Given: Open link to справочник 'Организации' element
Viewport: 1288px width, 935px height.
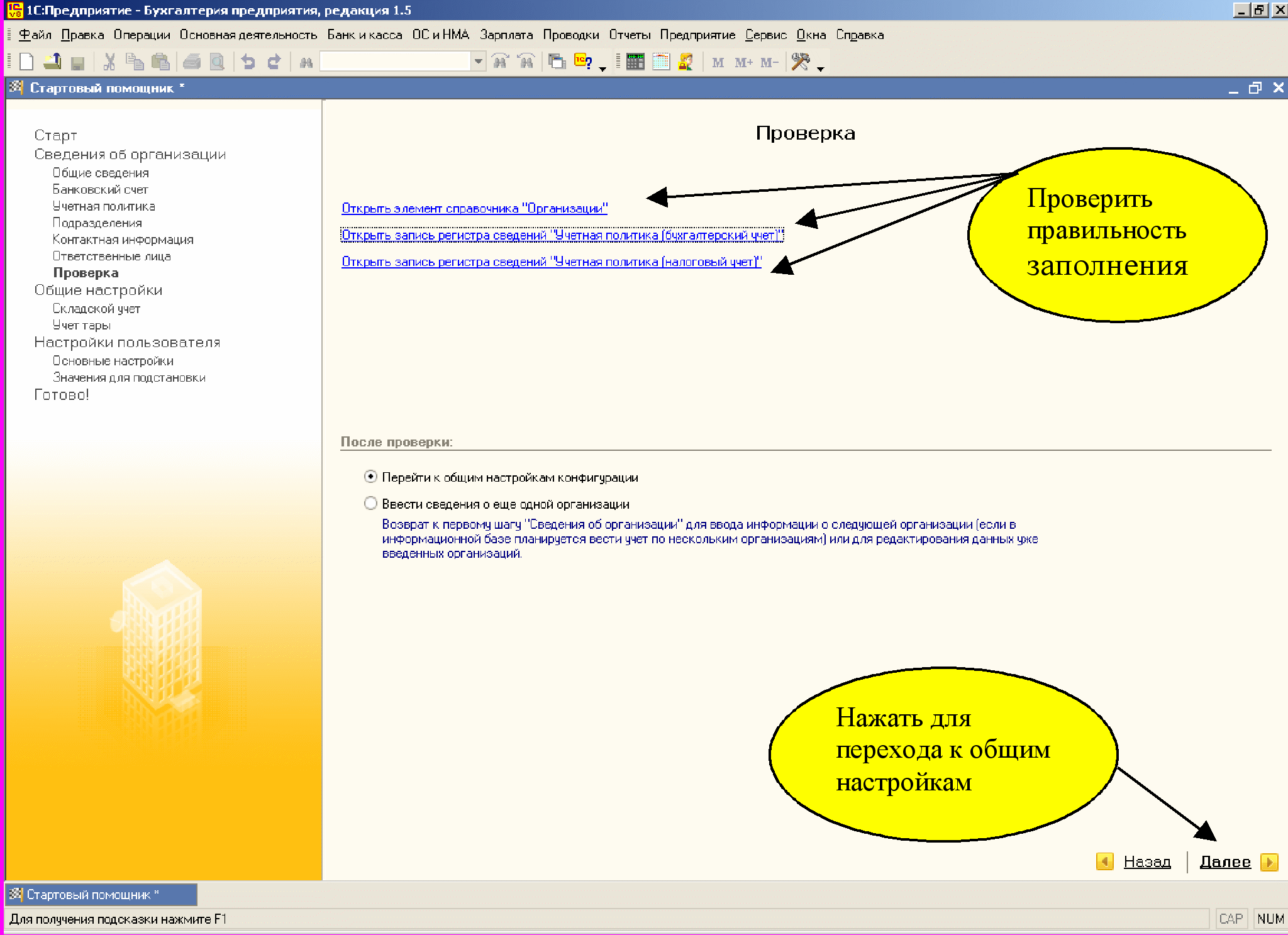Looking at the screenshot, I should 475,208.
